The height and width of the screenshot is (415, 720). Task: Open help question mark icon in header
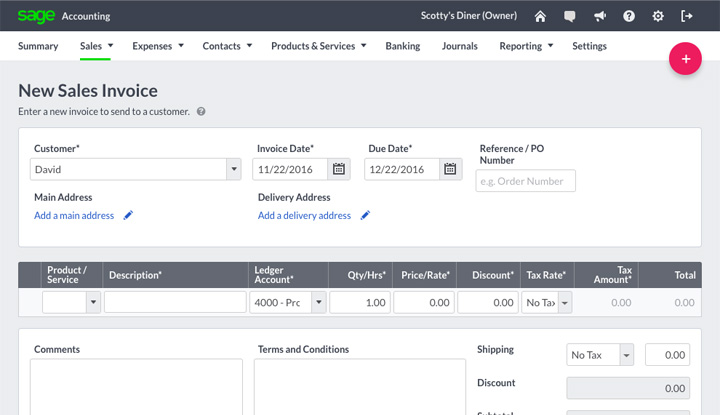[x=629, y=17]
